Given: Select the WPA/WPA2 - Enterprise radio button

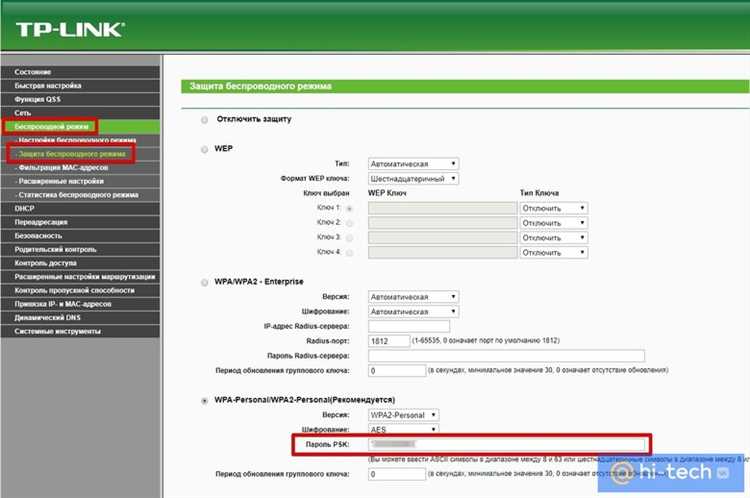Looking at the screenshot, I should pyautogui.click(x=204, y=282).
